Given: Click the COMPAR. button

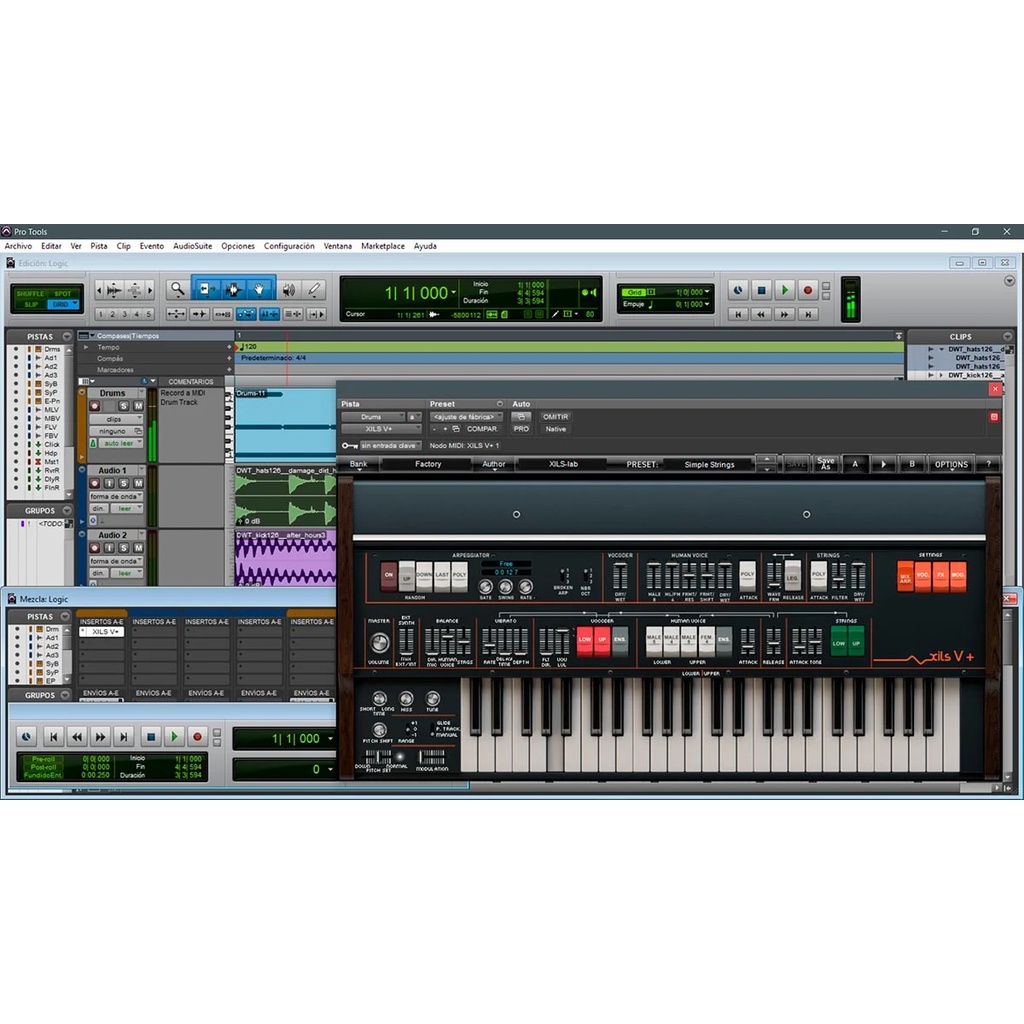Looking at the screenshot, I should [482, 429].
